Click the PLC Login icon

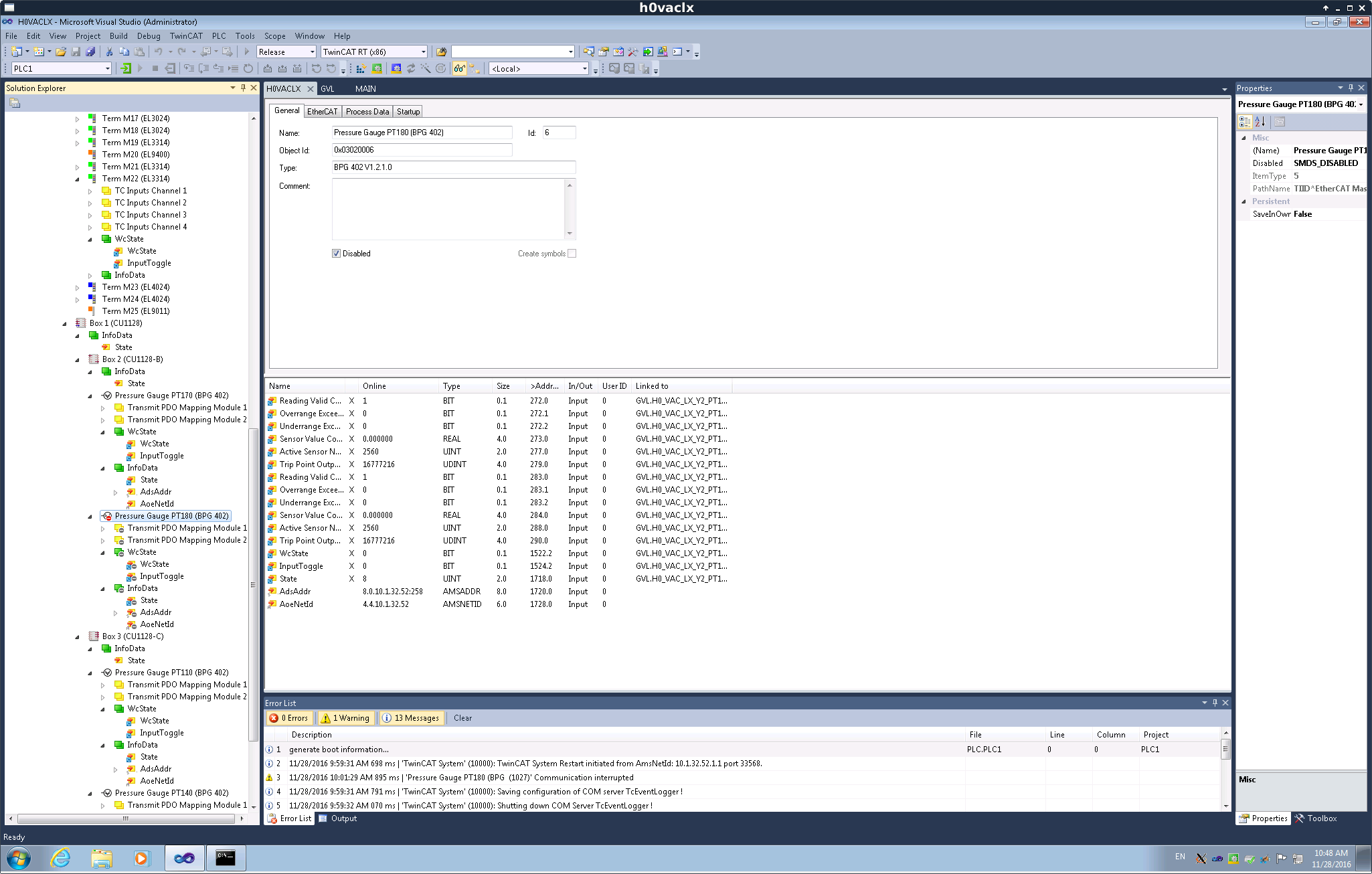126,68
